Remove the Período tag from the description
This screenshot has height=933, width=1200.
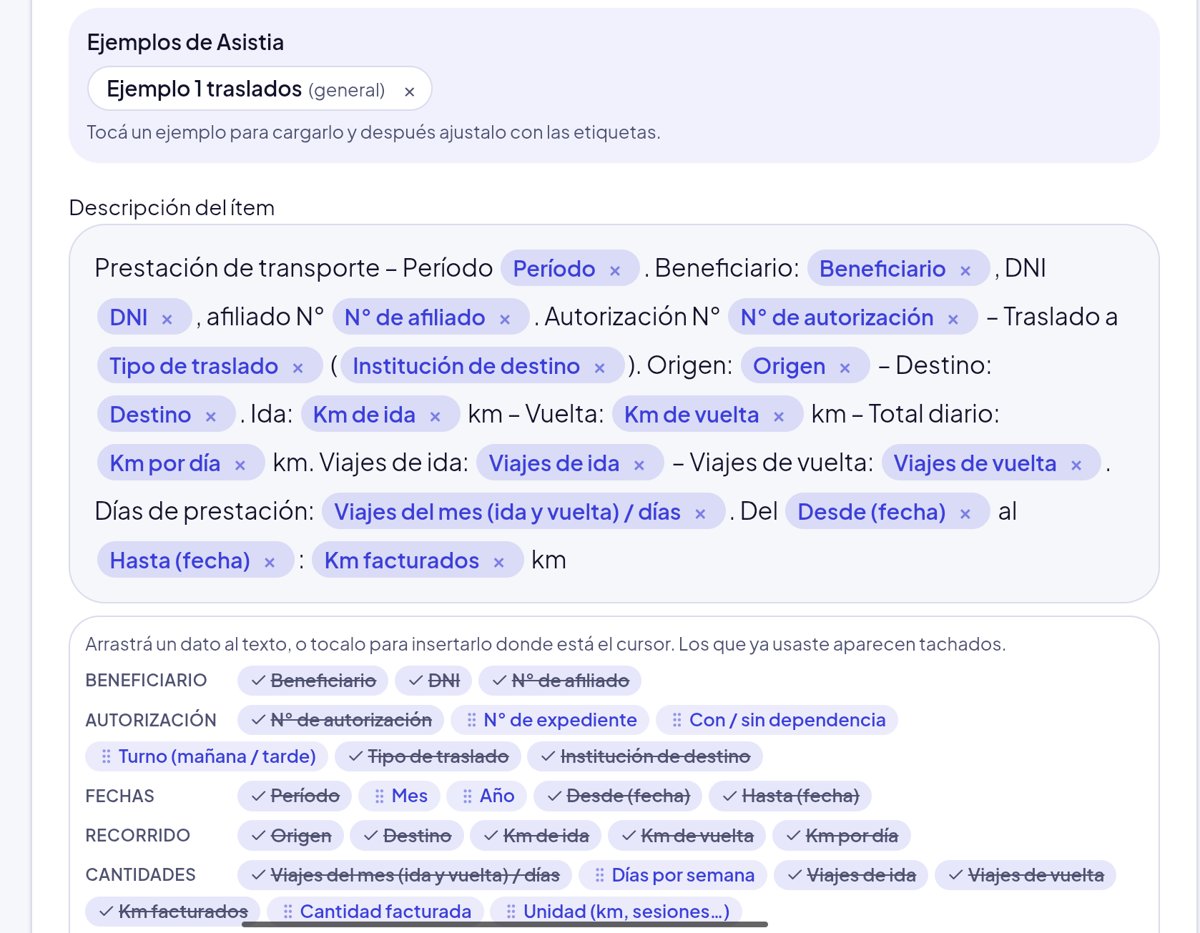pyautogui.click(x=615, y=270)
